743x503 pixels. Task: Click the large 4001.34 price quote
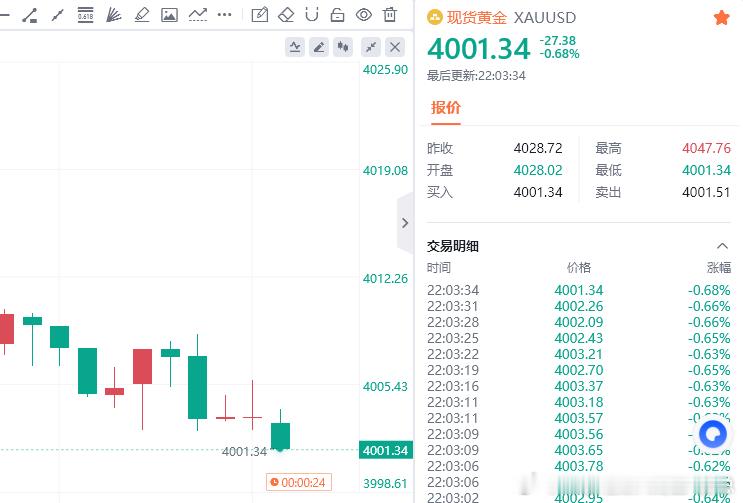pos(479,49)
